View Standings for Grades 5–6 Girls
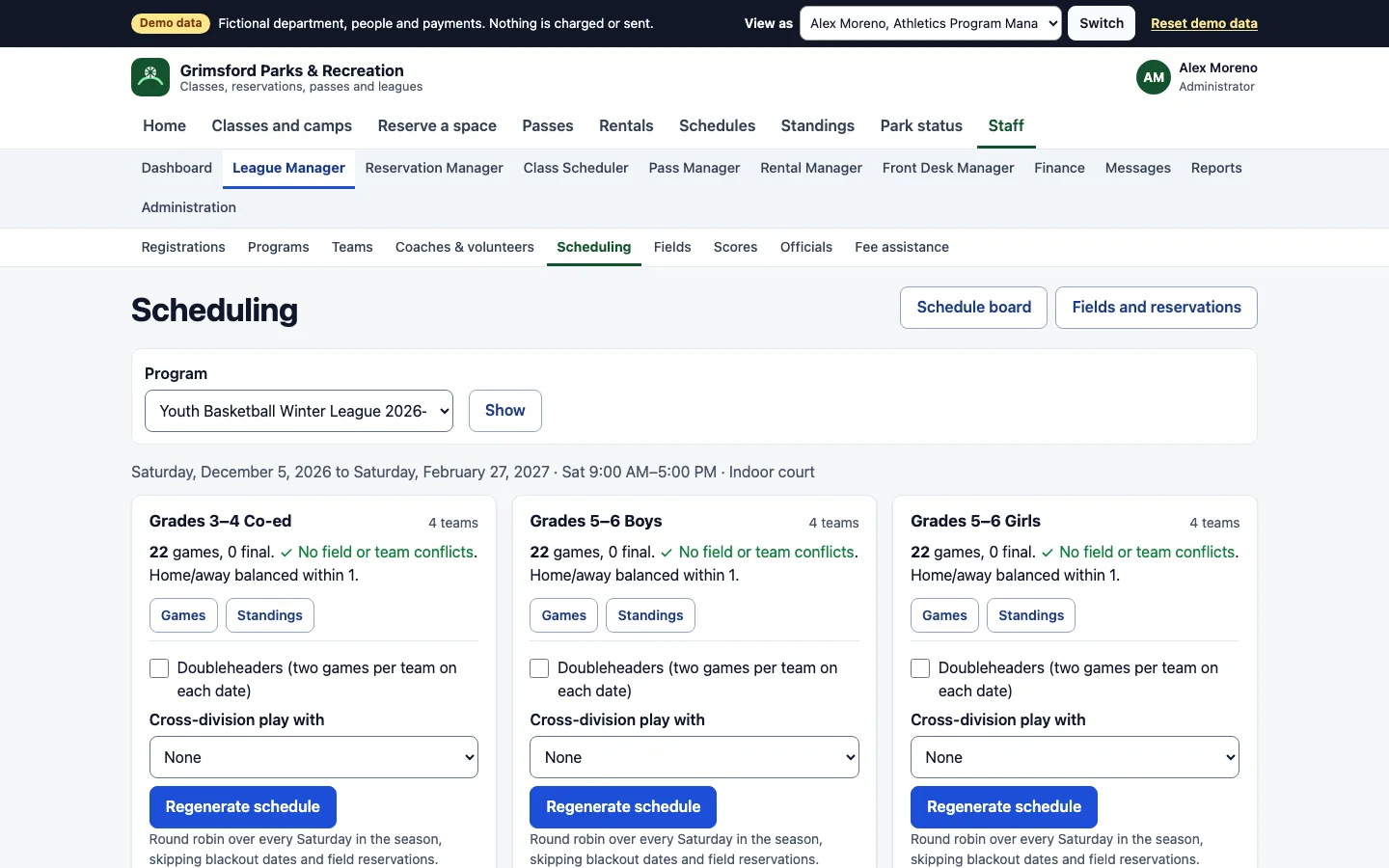1389x868 pixels. point(1031,615)
